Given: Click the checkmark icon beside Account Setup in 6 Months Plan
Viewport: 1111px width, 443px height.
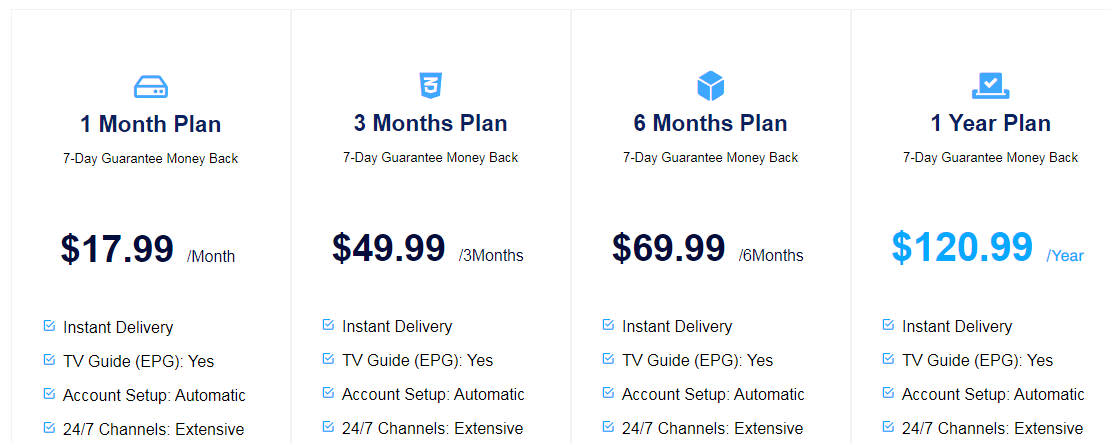Looking at the screenshot, I should pyautogui.click(x=608, y=392).
